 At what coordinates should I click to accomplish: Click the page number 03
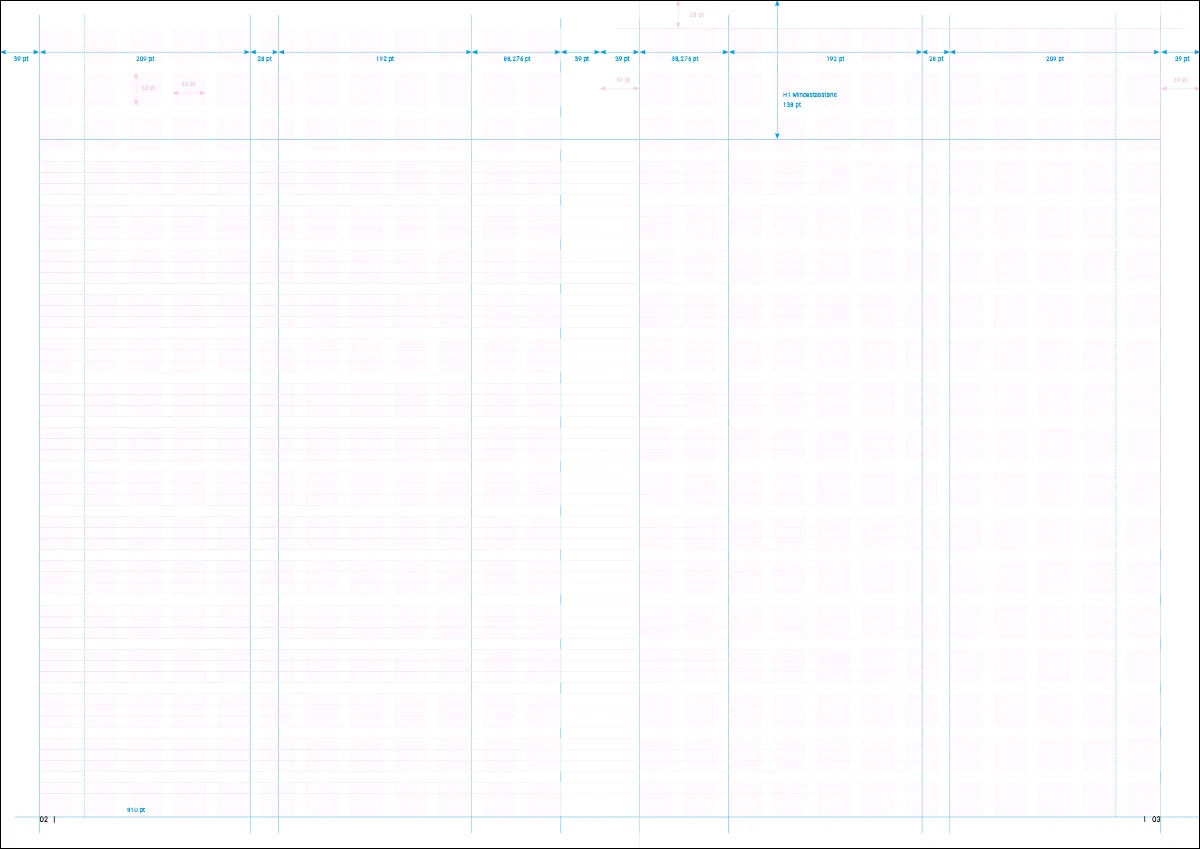pyautogui.click(x=1156, y=819)
